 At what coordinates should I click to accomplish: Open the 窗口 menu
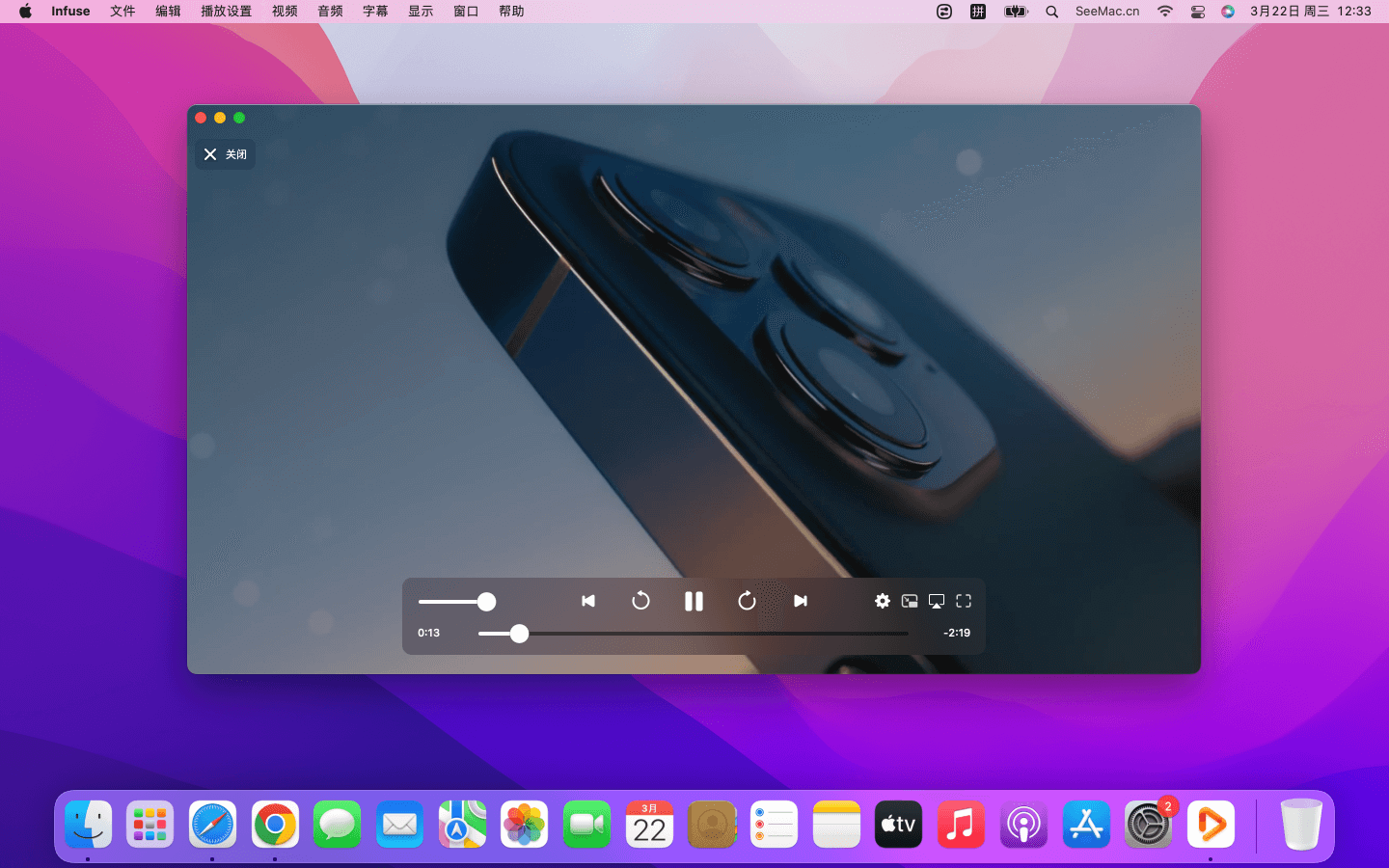pyautogui.click(x=466, y=12)
